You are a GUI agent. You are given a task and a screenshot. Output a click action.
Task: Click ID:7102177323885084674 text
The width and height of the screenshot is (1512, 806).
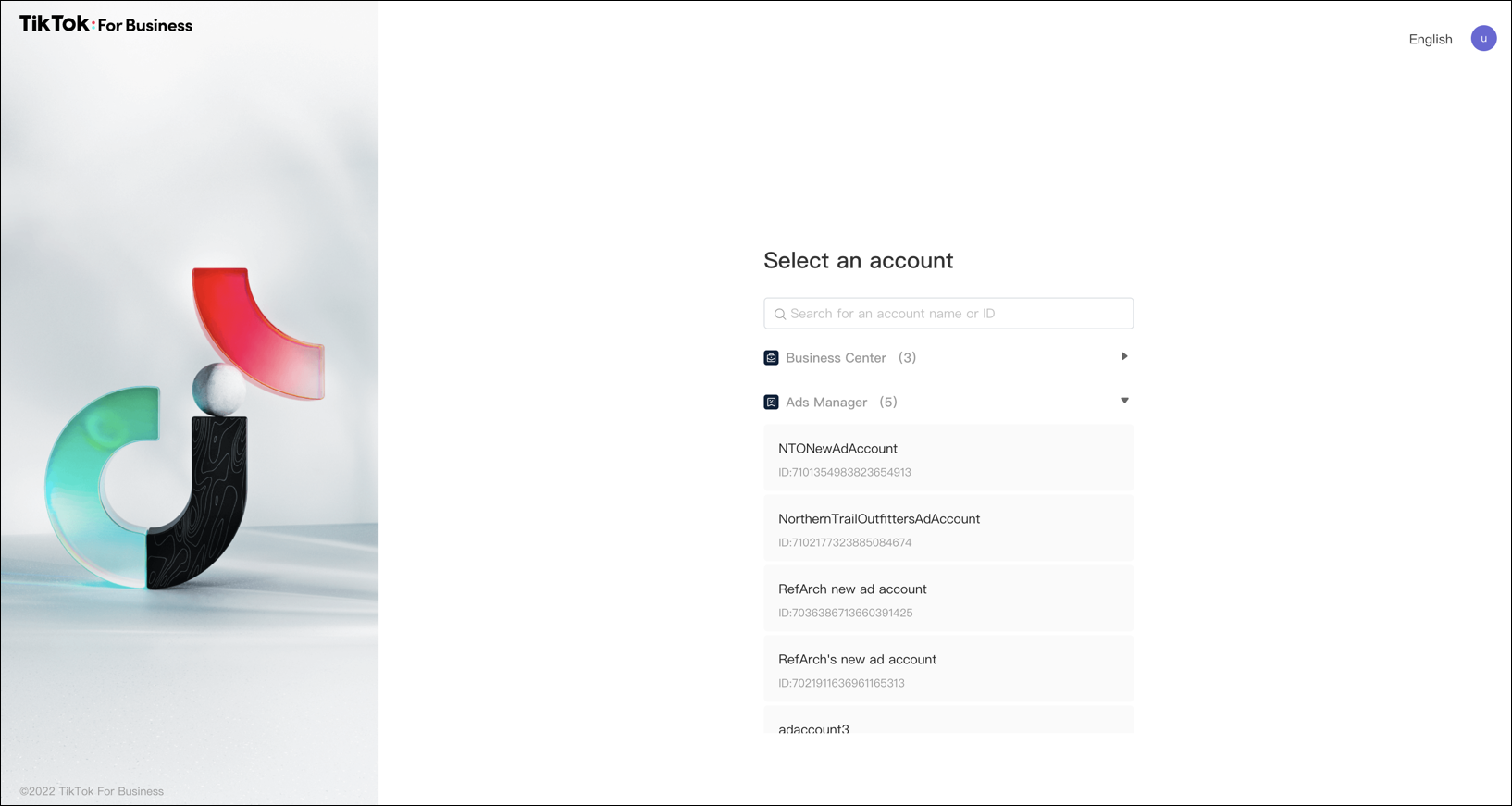coord(845,542)
